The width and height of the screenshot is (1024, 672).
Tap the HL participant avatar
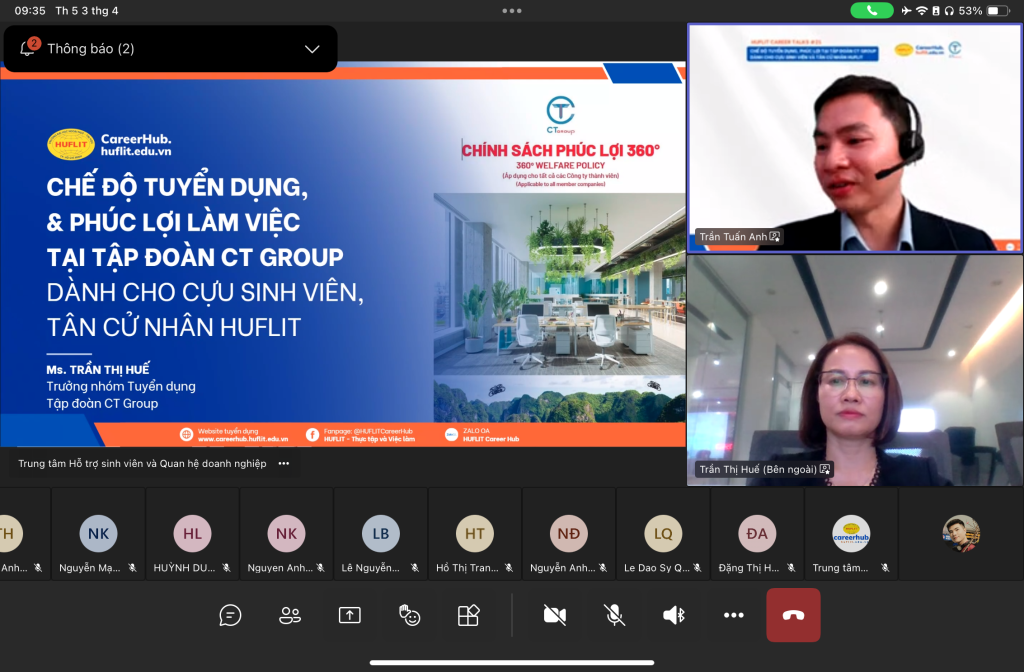pyautogui.click(x=192, y=534)
